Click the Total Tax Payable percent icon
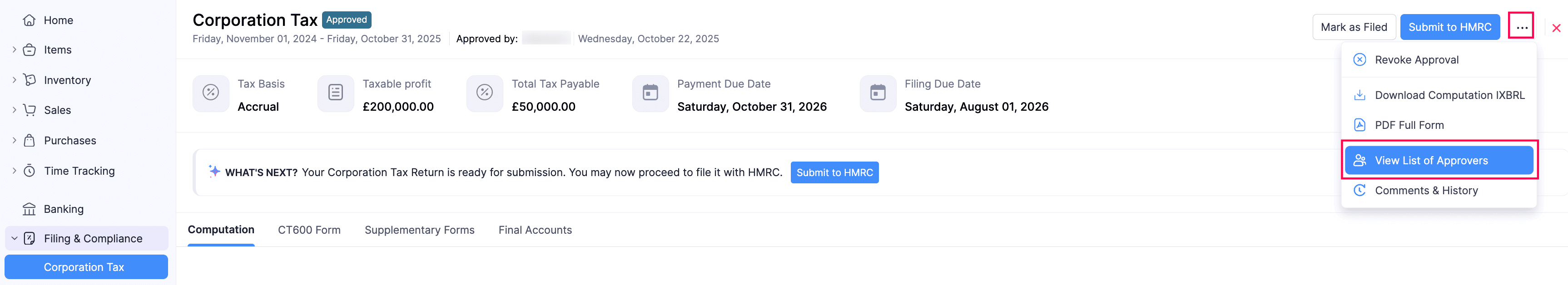Screen dimensions: 1568x285 tap(485, 93)
